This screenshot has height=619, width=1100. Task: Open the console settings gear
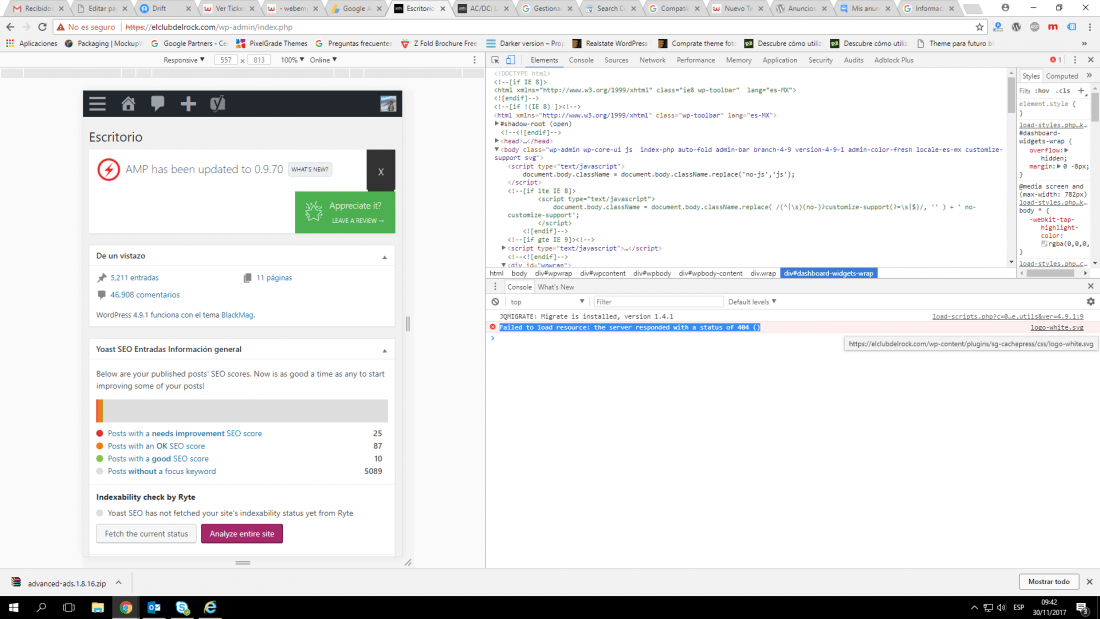(x=1091, y=302)
